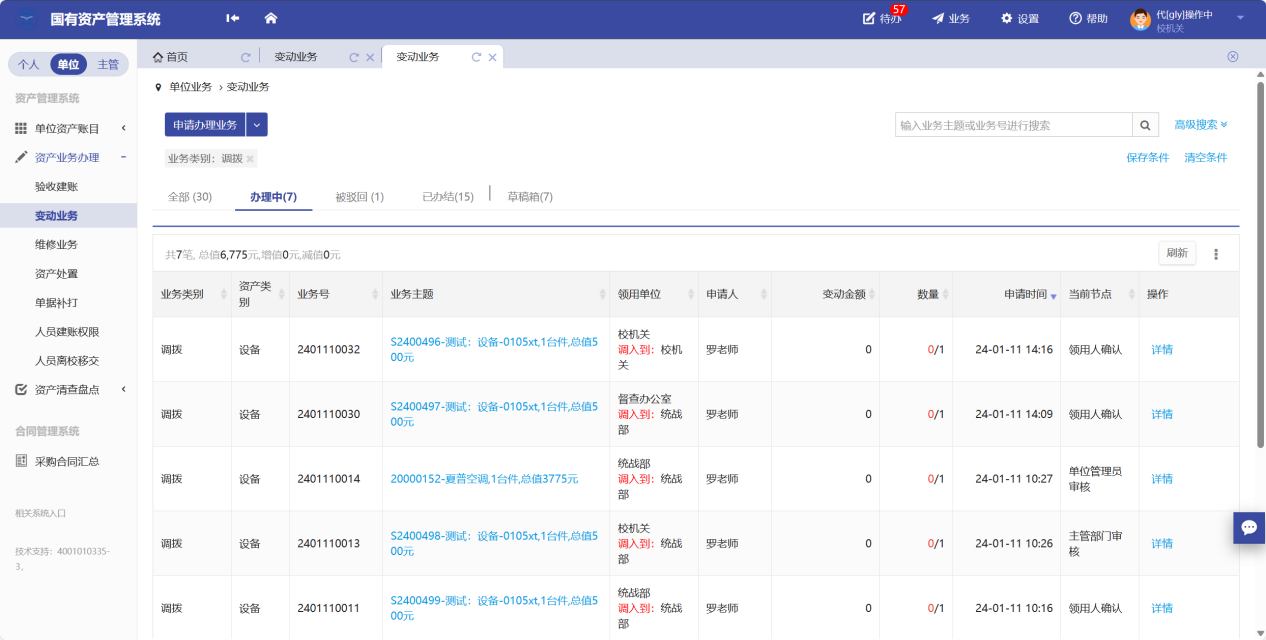
Task: Open dropdown arrow beside 申请办理业务
Action: 257,125
